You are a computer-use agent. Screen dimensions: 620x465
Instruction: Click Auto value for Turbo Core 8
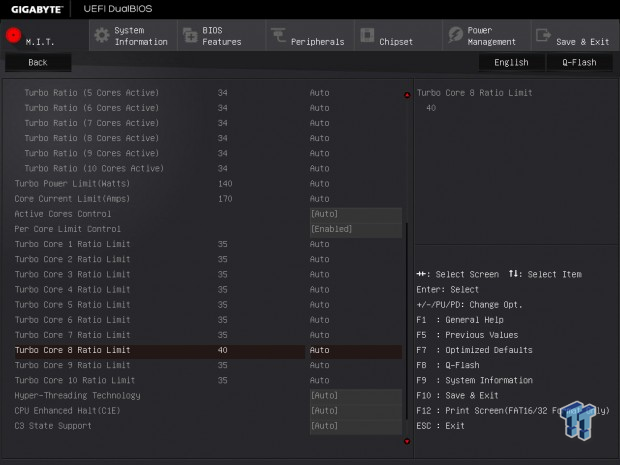319,350
